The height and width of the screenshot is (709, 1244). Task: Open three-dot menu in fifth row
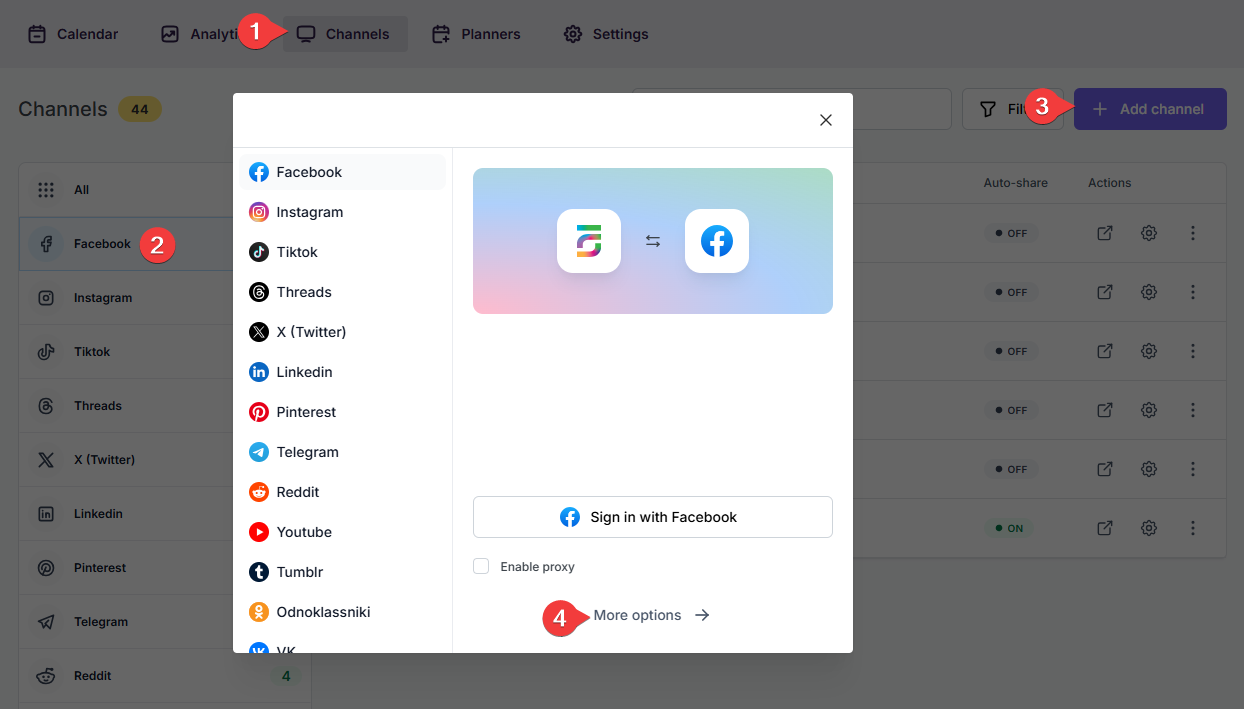[x=1193, y=469]
